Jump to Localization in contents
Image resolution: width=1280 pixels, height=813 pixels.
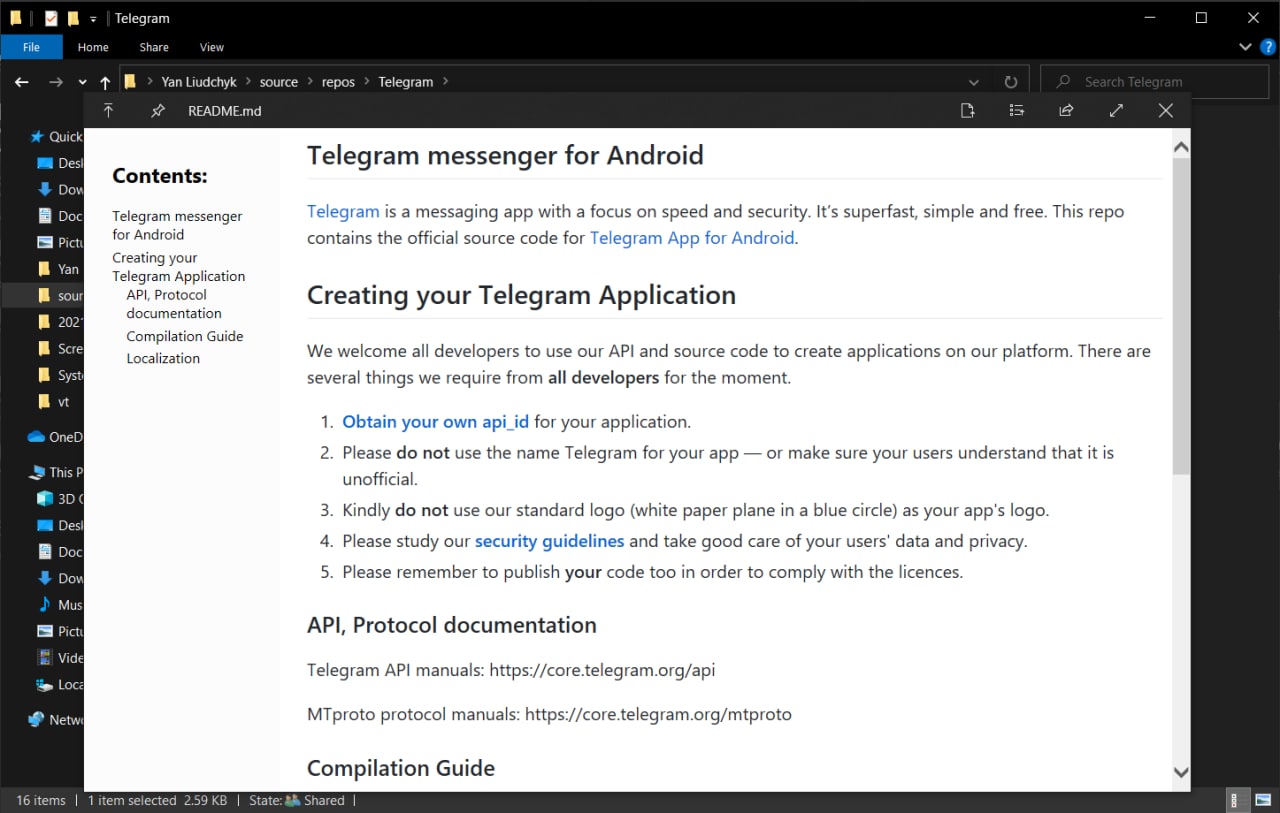(163, 358)
